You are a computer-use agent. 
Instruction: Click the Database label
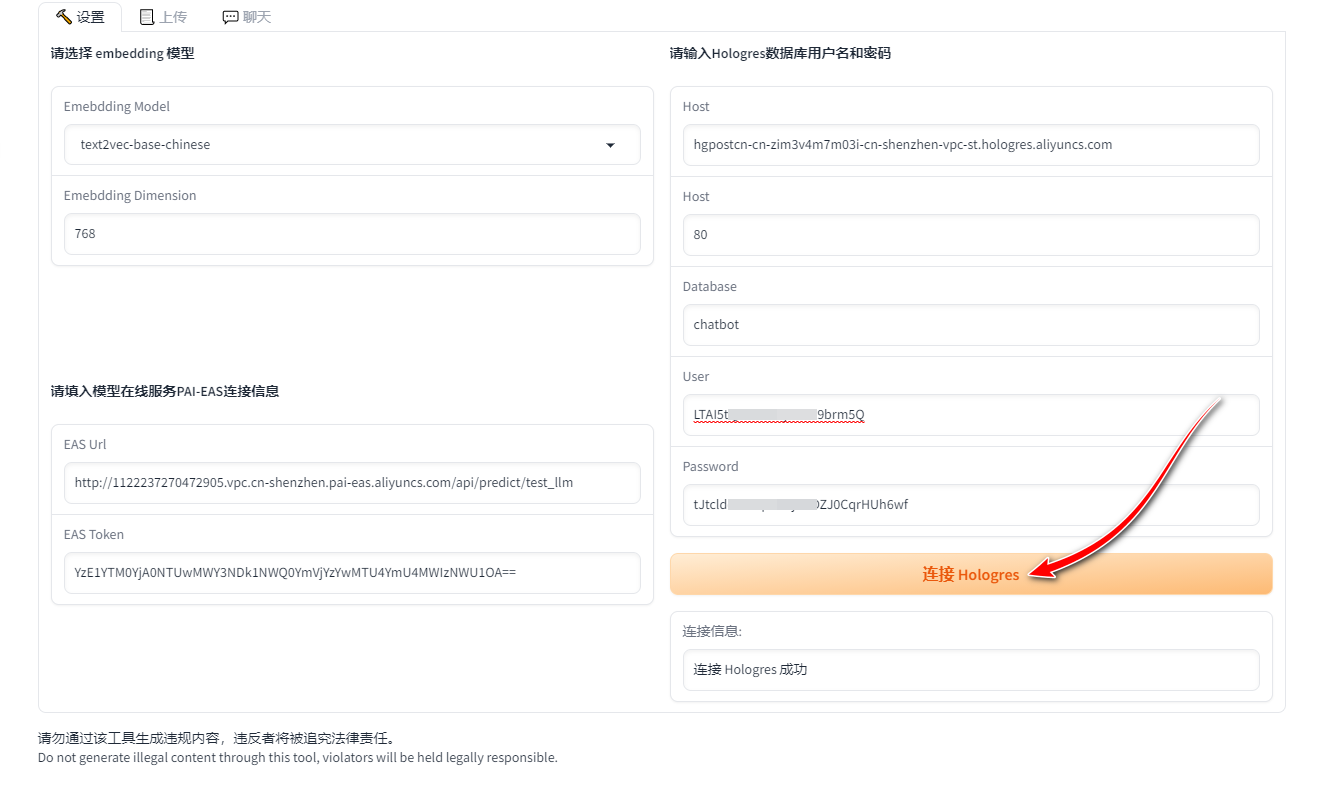(710, 287)
